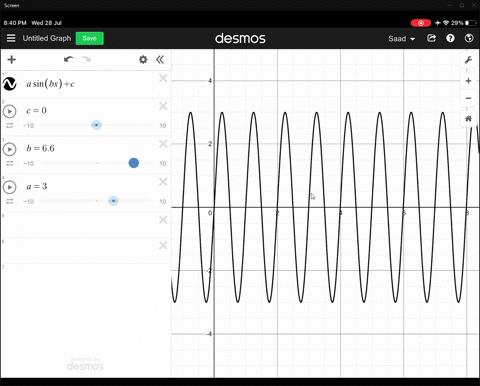Reset graph to default home view
This screenshot has width=480, height=386.
468,119
